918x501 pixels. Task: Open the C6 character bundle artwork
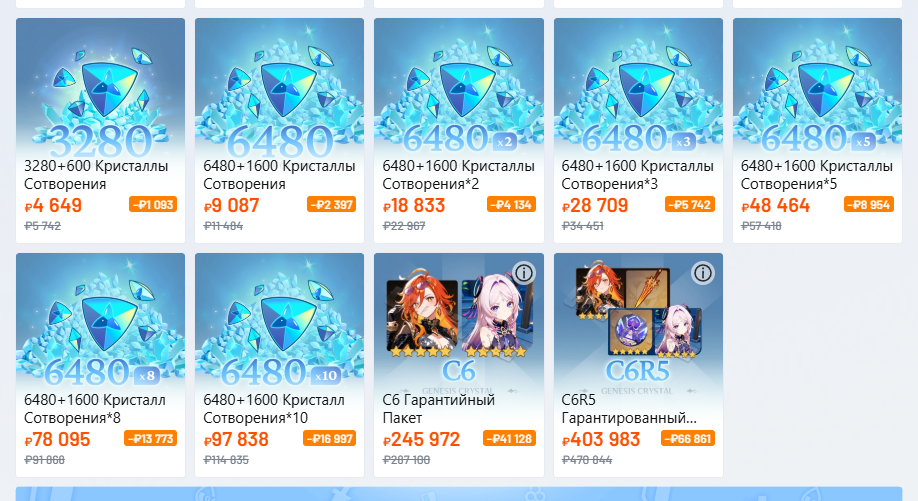coord(459,322)
